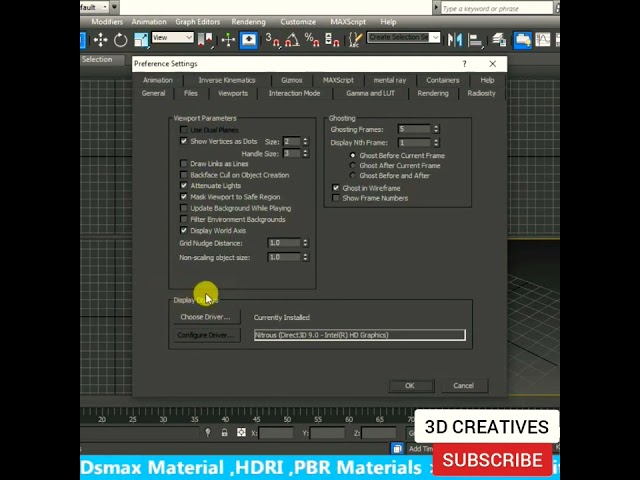Viewport: 640px width, 480px height.
Task: Select the Scale tool in main toolbar
Action: click(x=141, y=40)
